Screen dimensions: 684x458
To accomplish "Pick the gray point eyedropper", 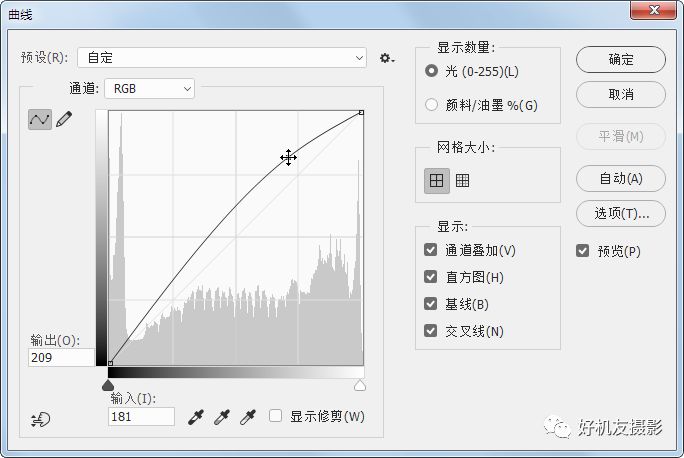I will [222, 417].
